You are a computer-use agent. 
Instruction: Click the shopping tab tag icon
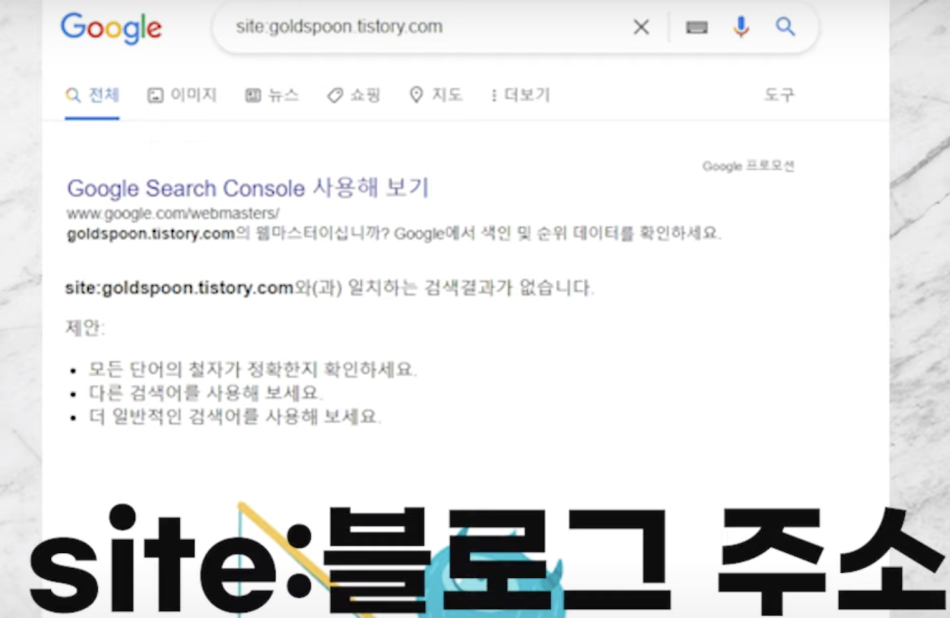click(x=335, y=95)
